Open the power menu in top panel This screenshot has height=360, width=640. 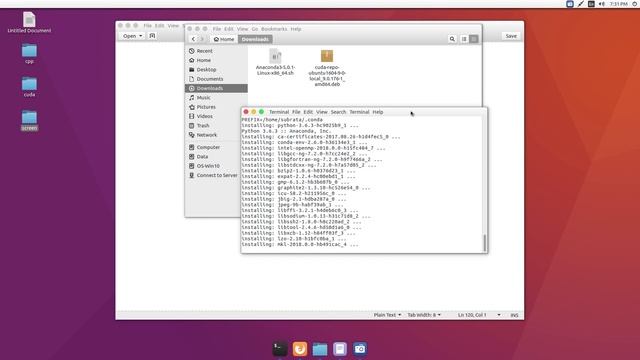[635, 4]
